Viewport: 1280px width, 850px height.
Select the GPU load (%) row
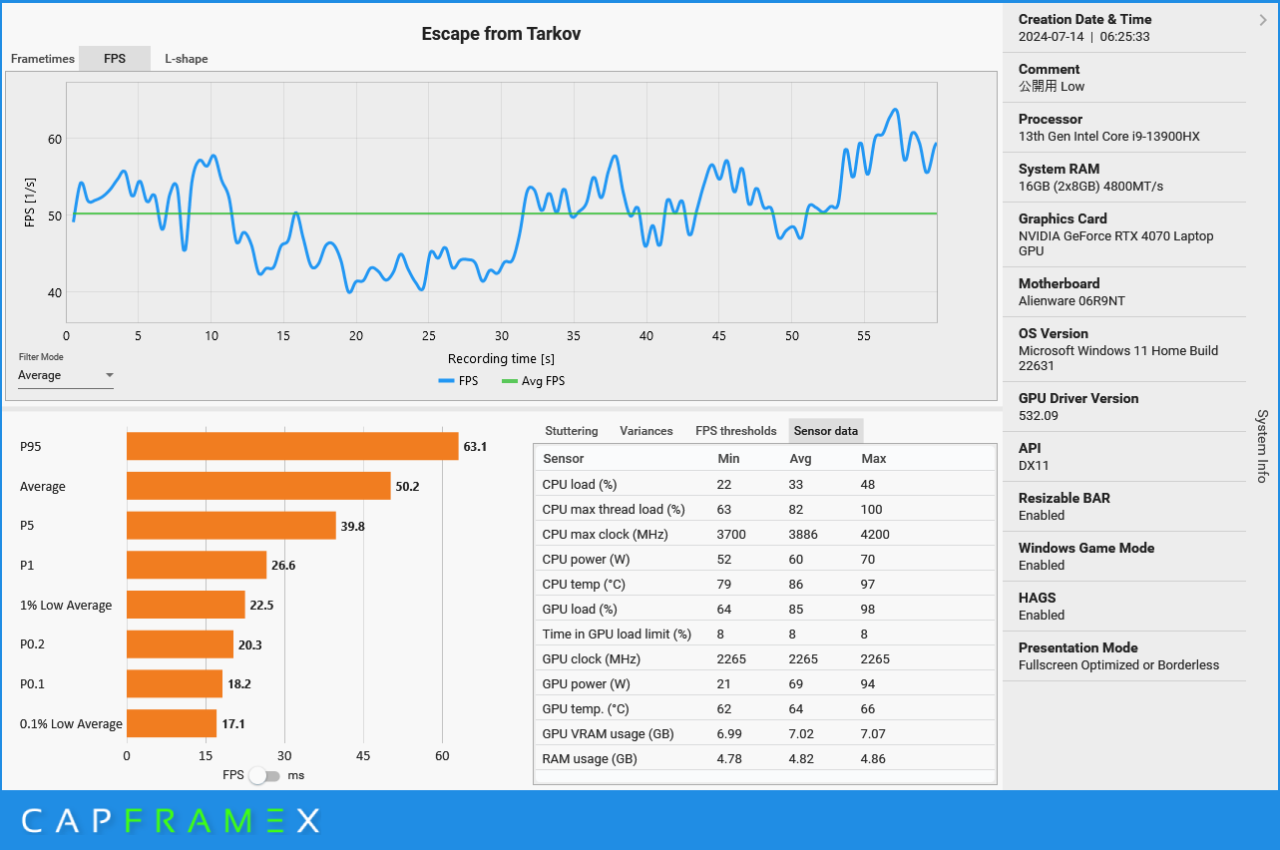(x=765, y=609)
